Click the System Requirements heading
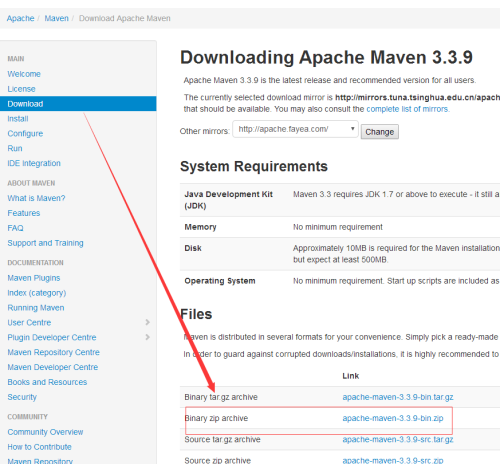The width and height of the screenshot is (500, 464). (x=254, y=166)
